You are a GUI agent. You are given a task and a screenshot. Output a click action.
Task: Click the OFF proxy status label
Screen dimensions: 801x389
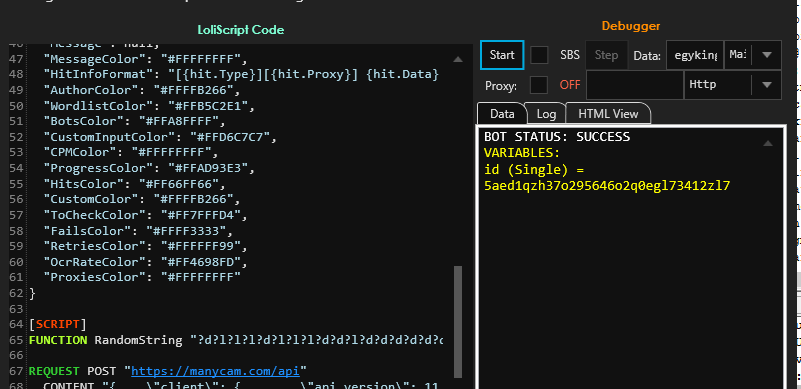(x=570, y=85)
